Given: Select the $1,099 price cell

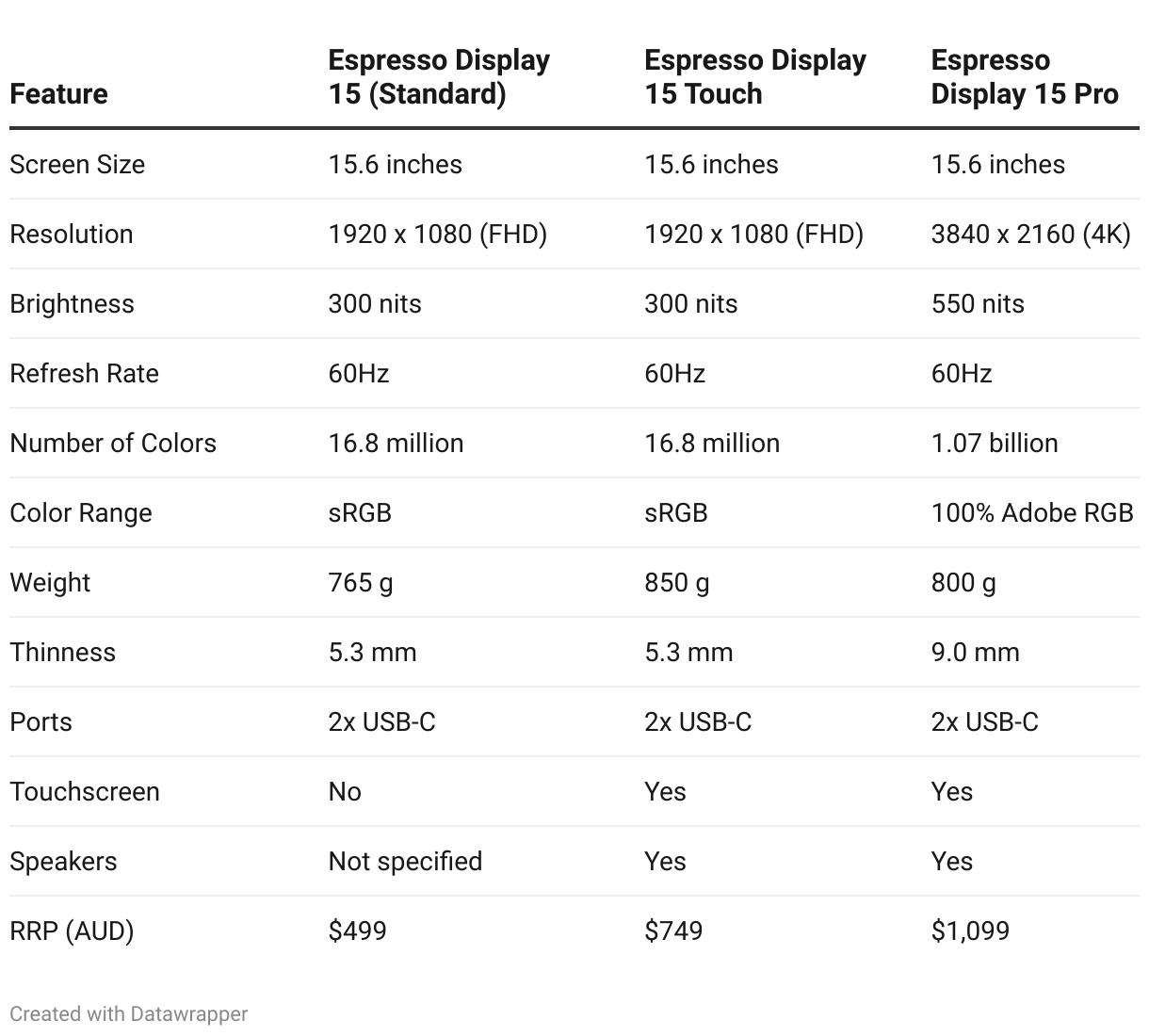Looking at the screenshot, I should 970,931.
